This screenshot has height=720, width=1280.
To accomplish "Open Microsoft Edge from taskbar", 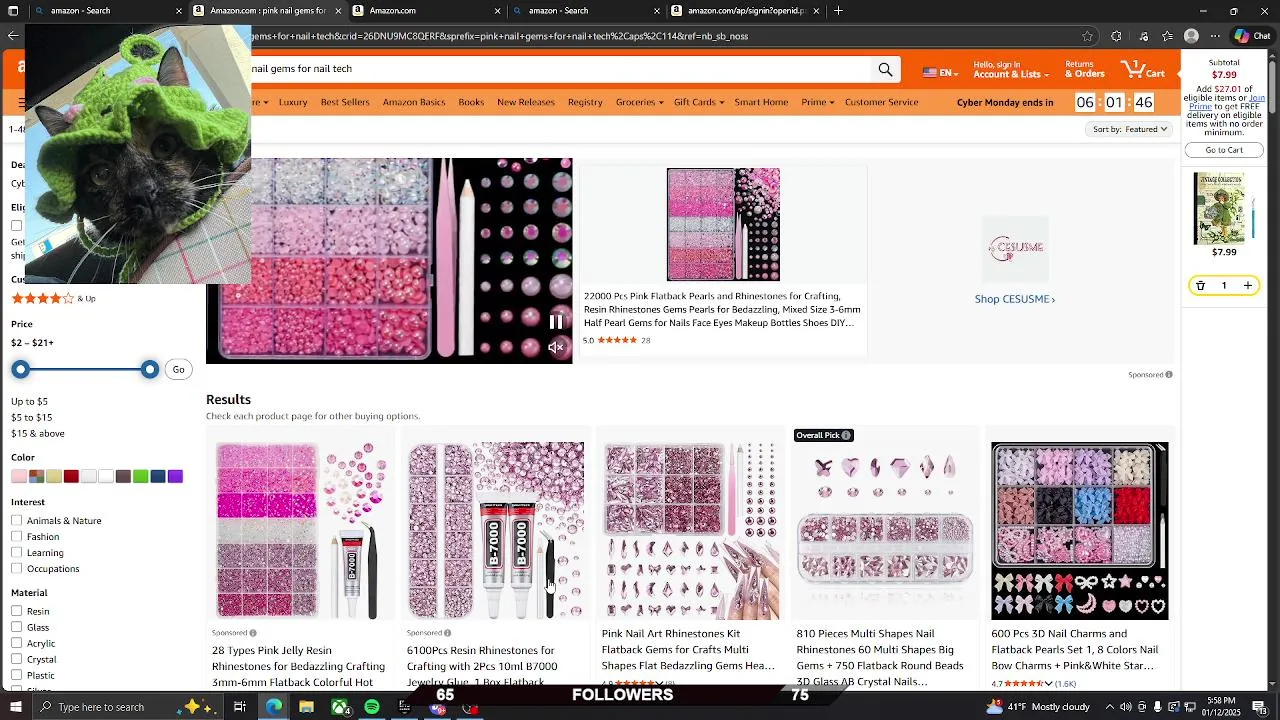I will click(x=273, y=707).
